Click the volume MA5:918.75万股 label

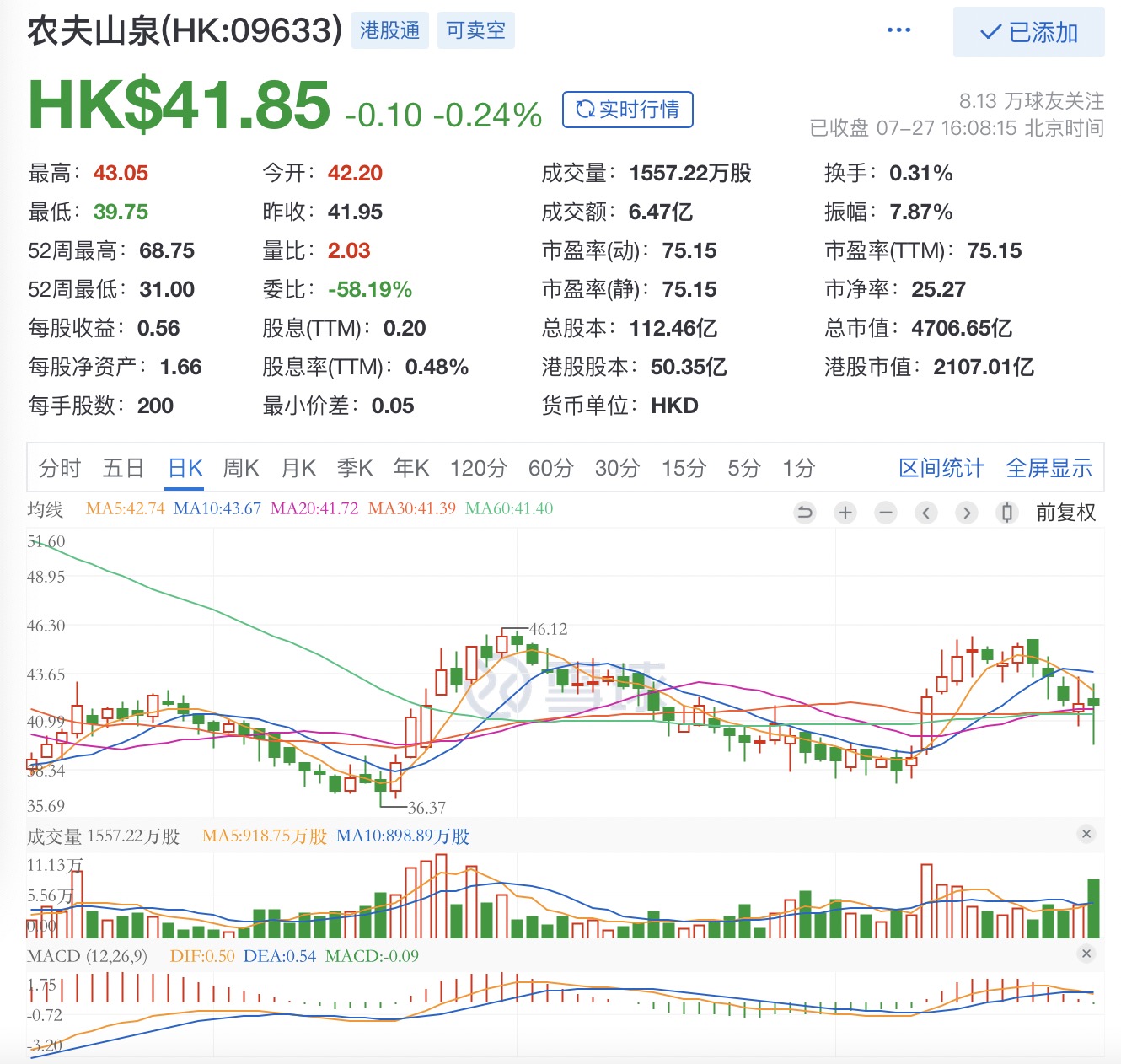coord(265,836)
